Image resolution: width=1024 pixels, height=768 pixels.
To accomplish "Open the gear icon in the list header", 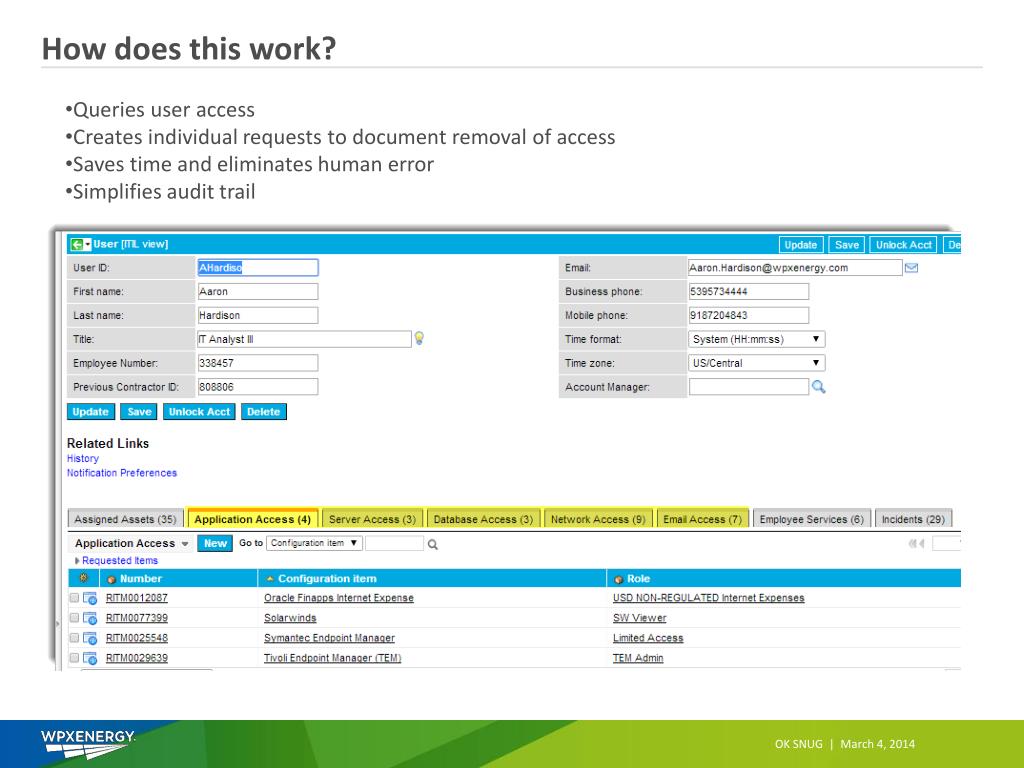I will tap(83, 578).
